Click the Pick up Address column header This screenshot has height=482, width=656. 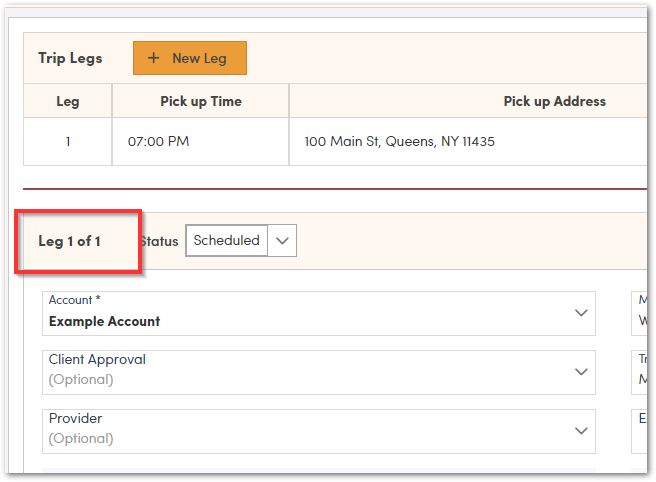[554, 101]
